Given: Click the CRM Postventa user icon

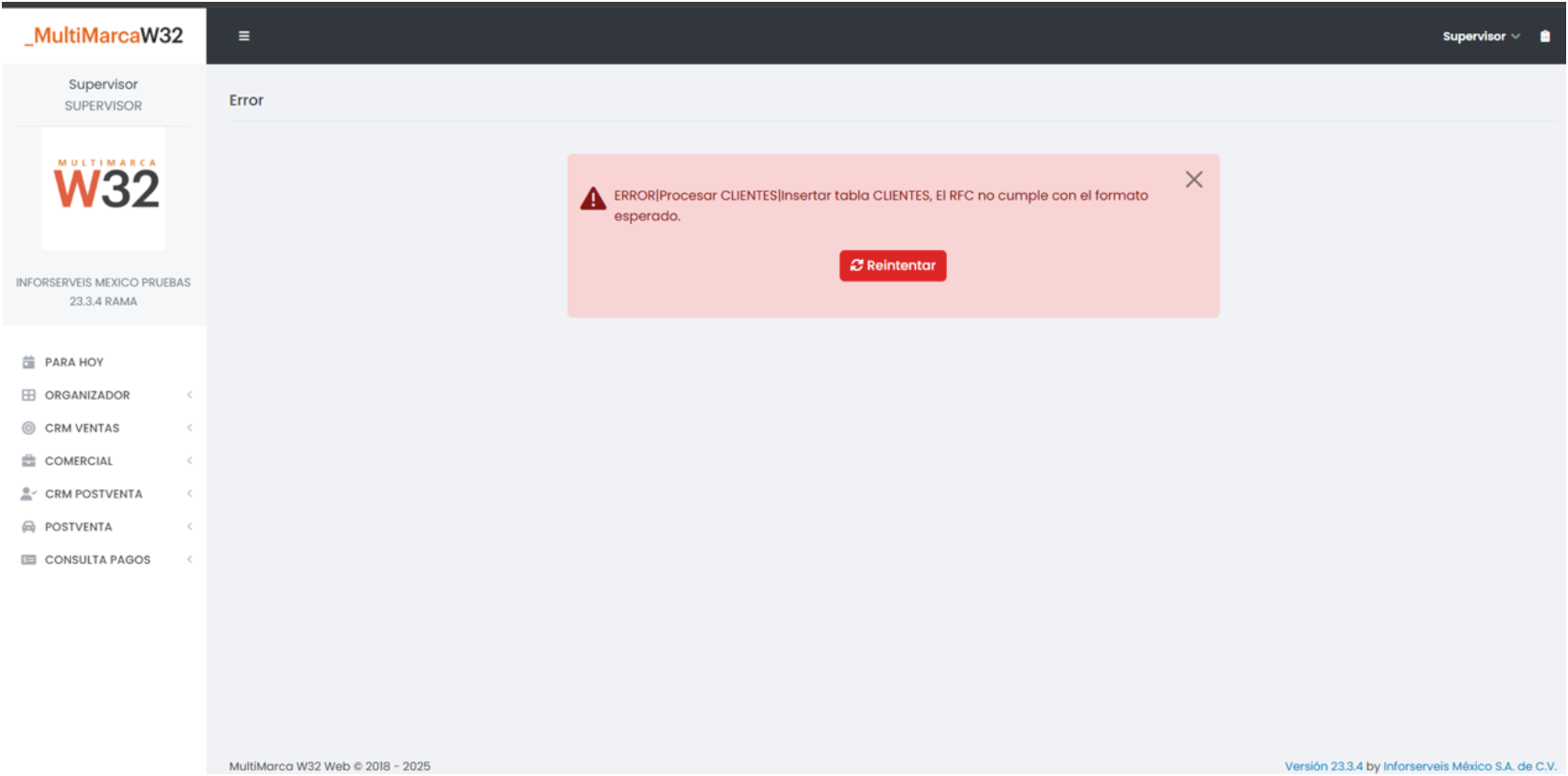Looking at the screenshot, I should (x=28, y=494).
